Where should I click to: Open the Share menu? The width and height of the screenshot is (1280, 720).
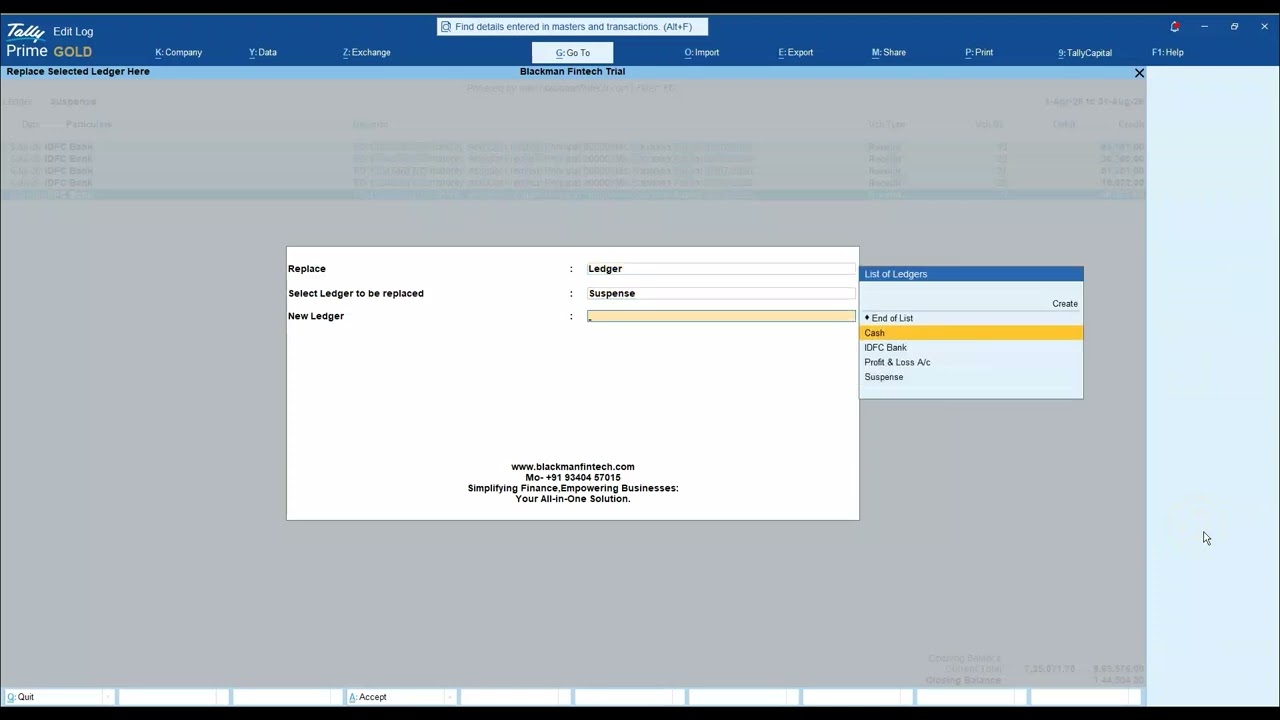click(x=889, y=52)
